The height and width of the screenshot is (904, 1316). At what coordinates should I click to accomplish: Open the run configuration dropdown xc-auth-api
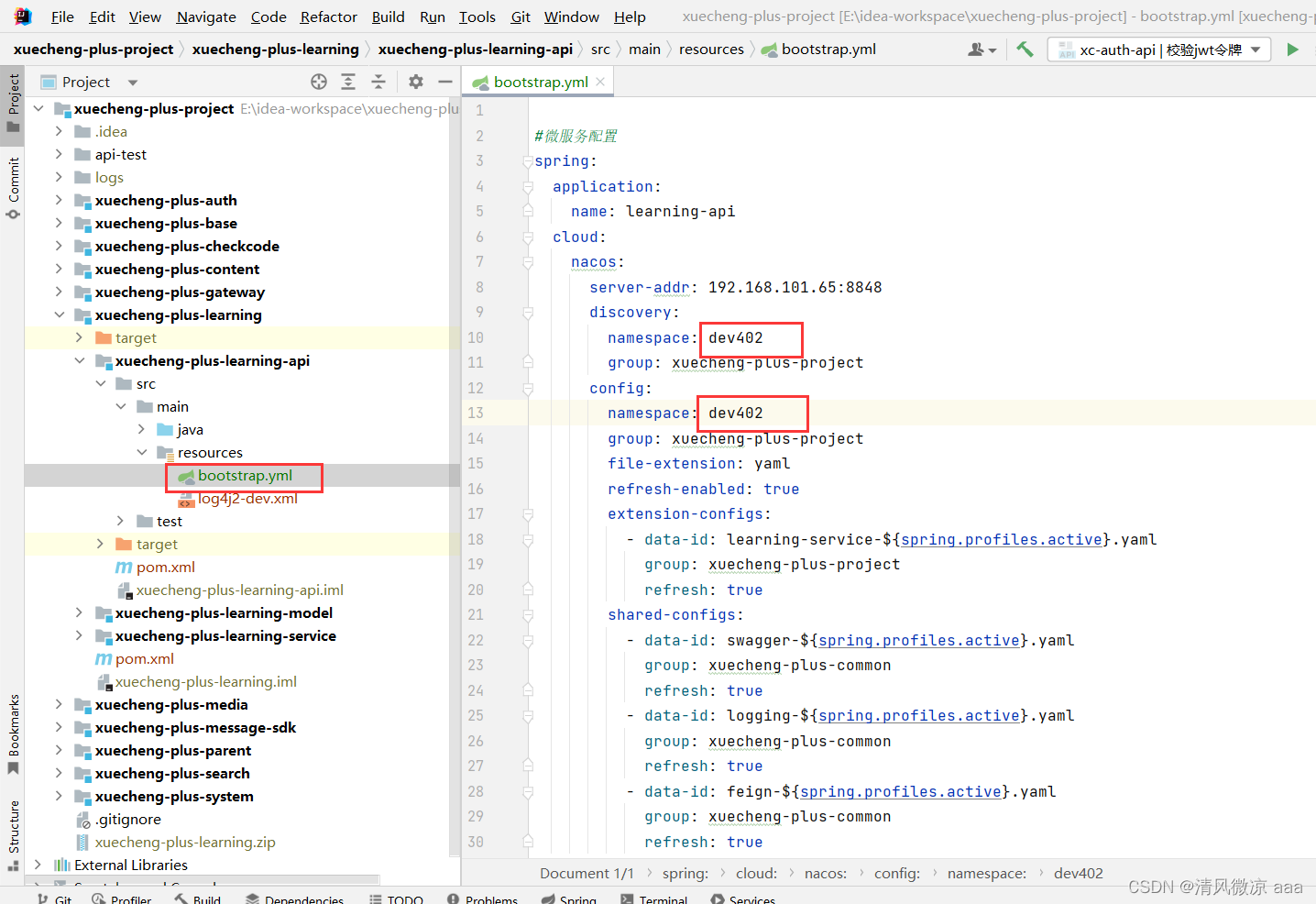[1159, 50]
